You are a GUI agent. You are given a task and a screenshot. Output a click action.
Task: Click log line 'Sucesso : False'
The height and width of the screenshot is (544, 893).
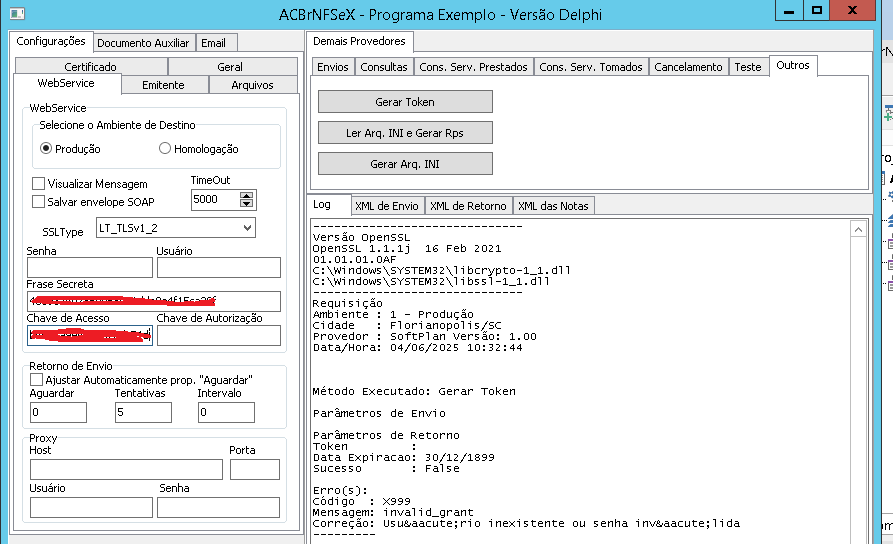pyautogui.click(x=386, y=468)
